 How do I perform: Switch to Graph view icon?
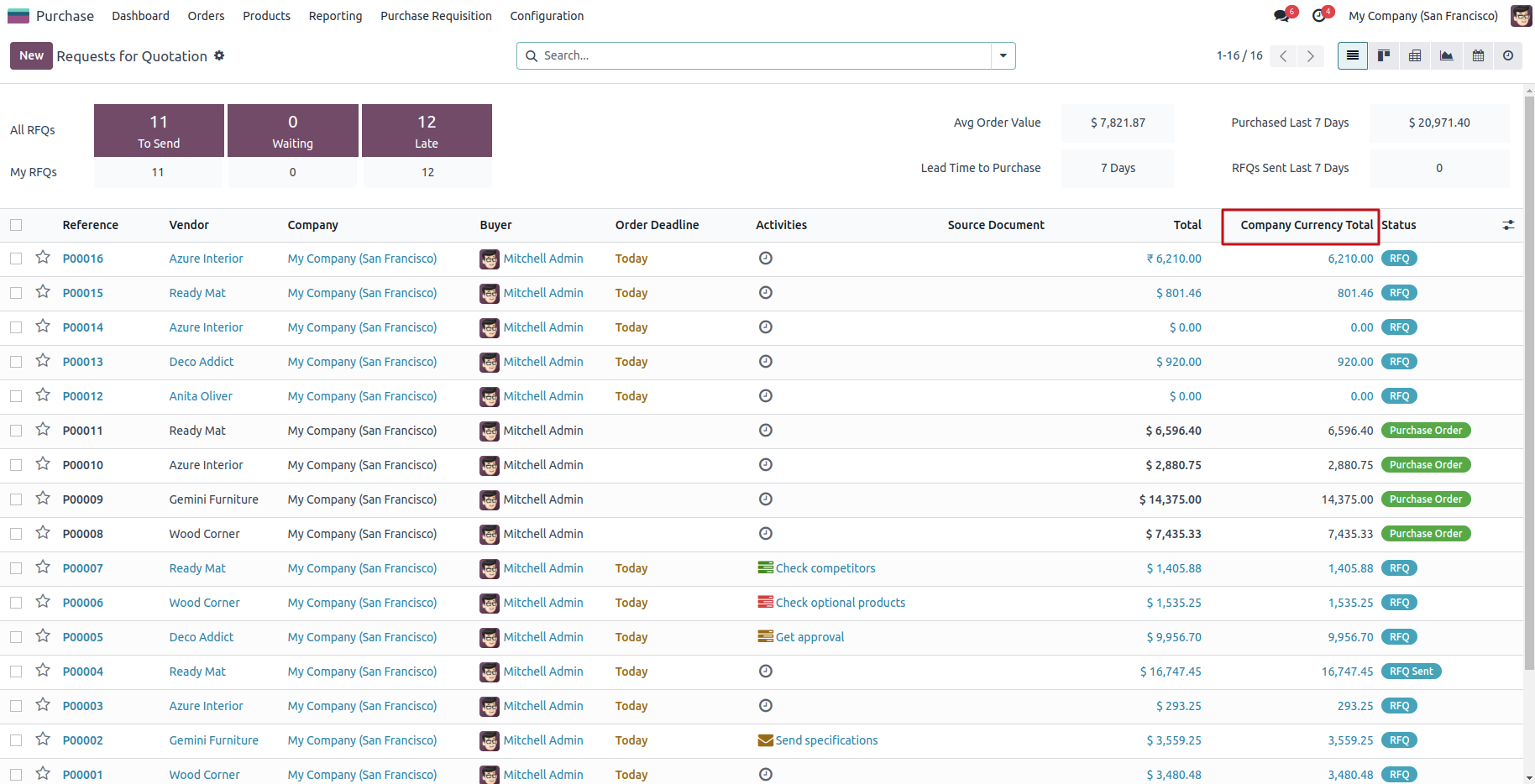1446,55
